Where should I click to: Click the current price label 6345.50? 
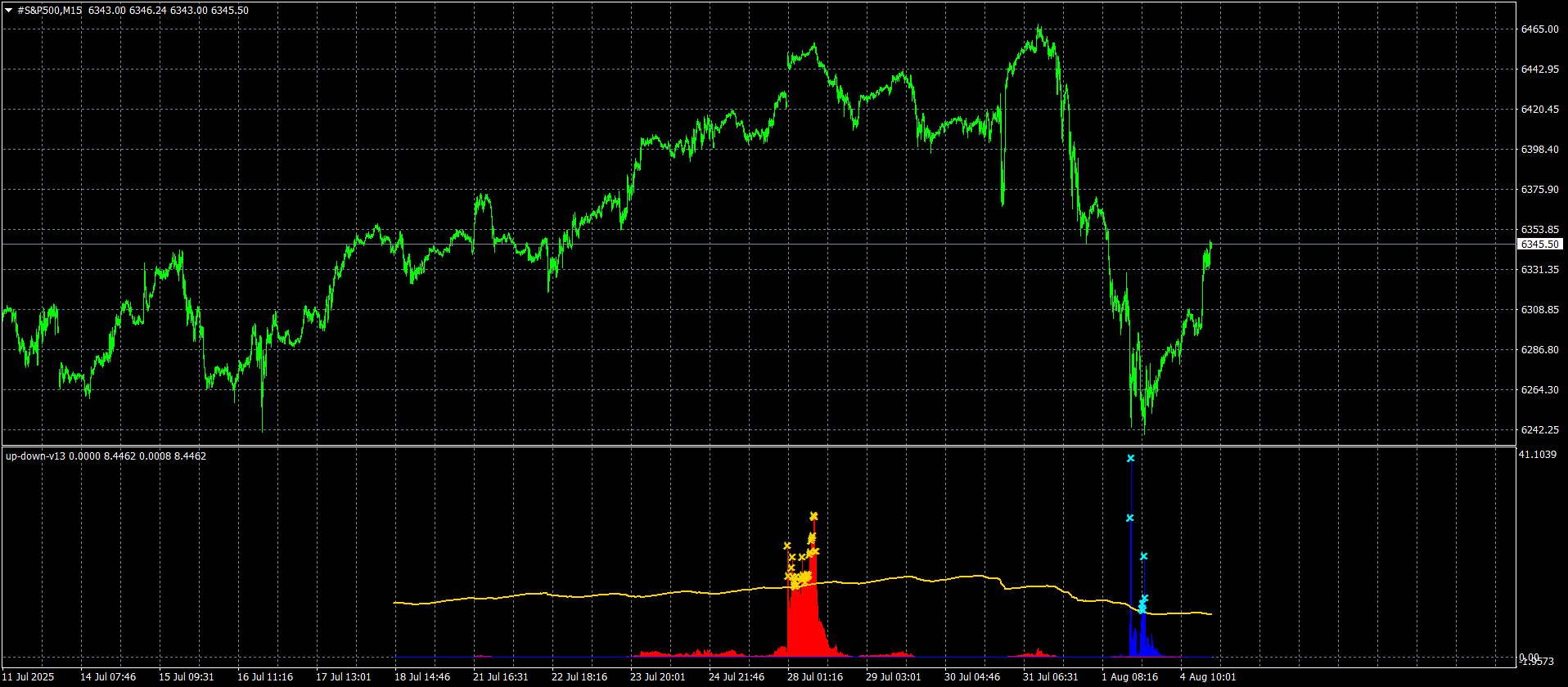pyautogui.click(x=1539, y=245)
